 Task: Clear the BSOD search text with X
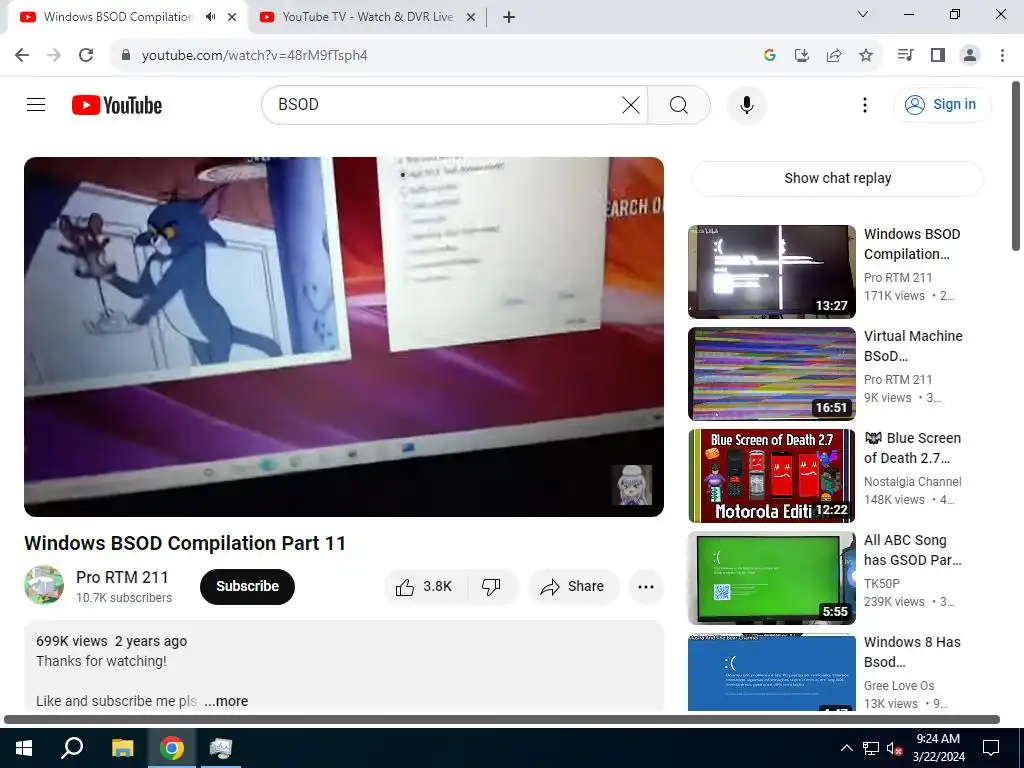pos(631,104)
